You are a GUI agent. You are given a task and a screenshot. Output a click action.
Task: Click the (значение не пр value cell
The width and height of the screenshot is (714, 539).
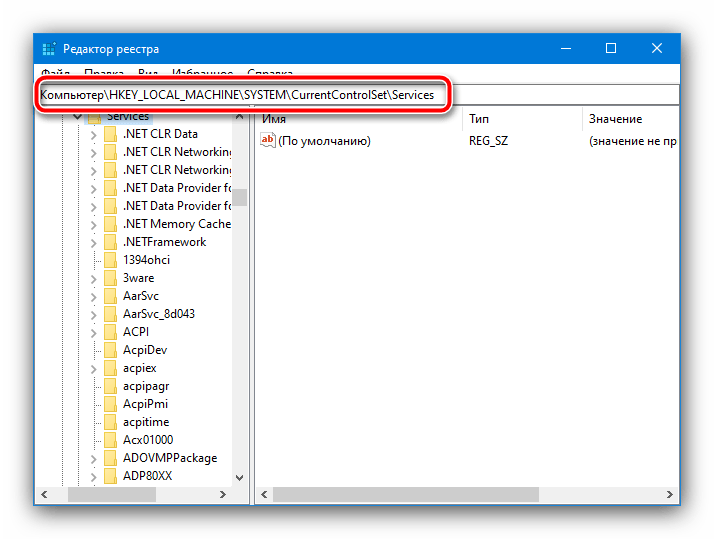[x=632, y=141]
